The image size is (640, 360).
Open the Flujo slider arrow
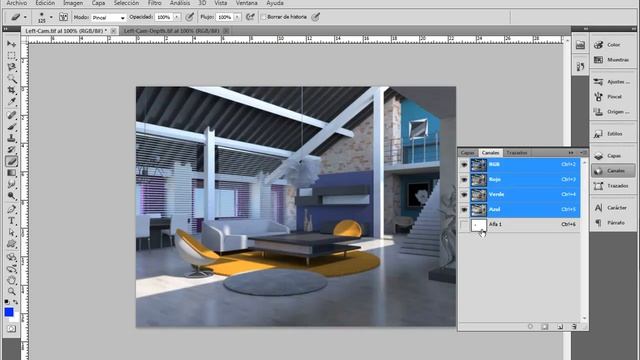[237, 17]
